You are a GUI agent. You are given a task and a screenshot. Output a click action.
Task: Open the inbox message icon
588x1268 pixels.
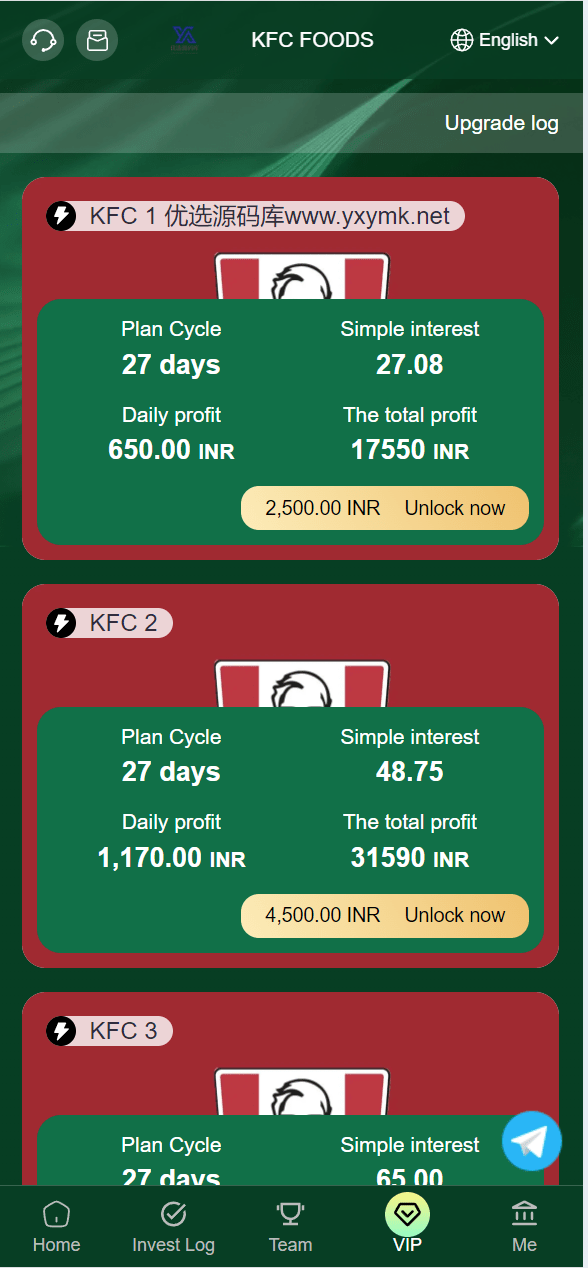click(97, 40)
